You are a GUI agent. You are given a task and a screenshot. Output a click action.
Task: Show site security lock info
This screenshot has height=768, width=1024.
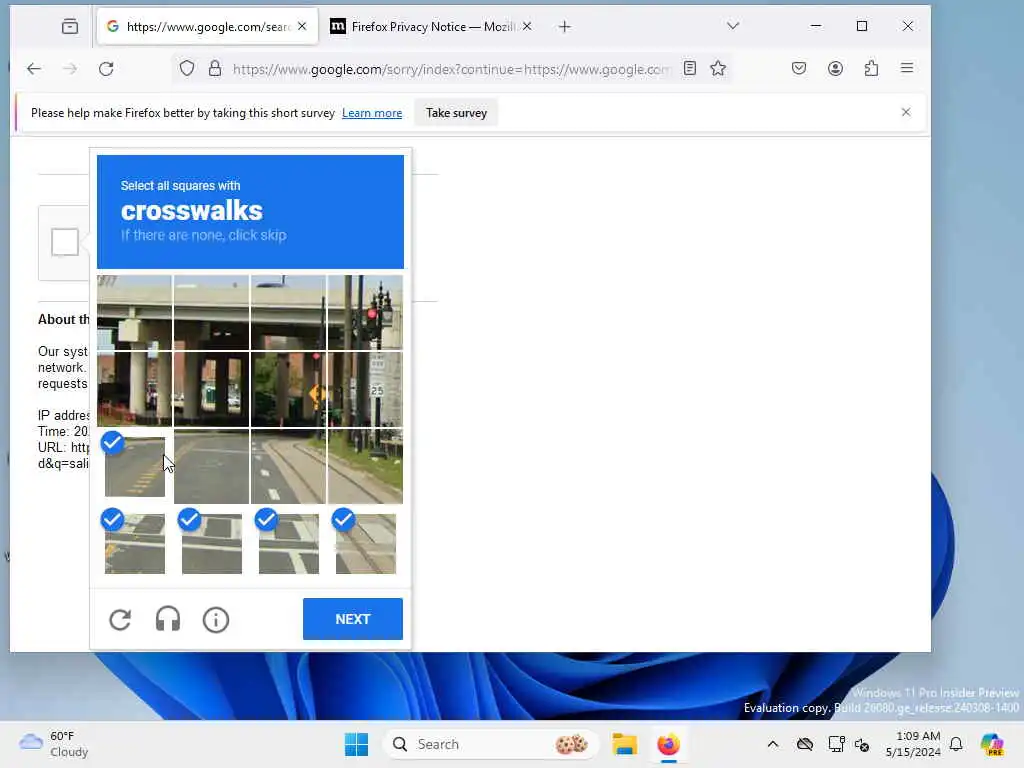pyautogui.click(x=215, y=69)
